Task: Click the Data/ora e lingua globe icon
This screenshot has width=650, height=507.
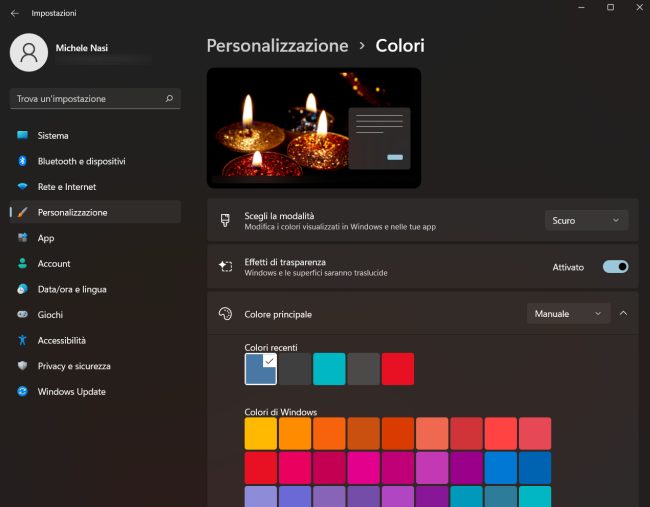Action: click(22, 289)
